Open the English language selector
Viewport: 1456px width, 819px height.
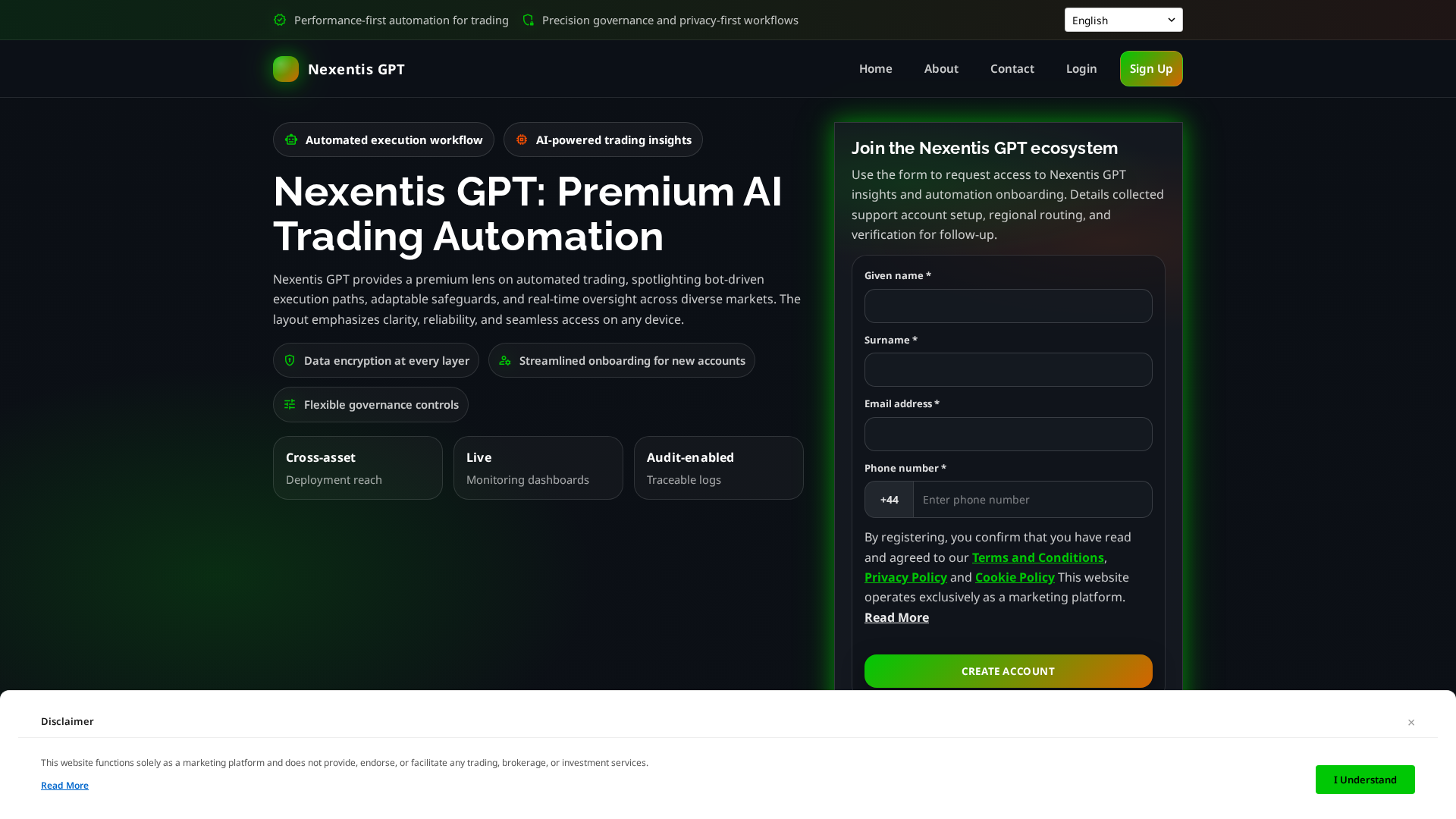1123,20
